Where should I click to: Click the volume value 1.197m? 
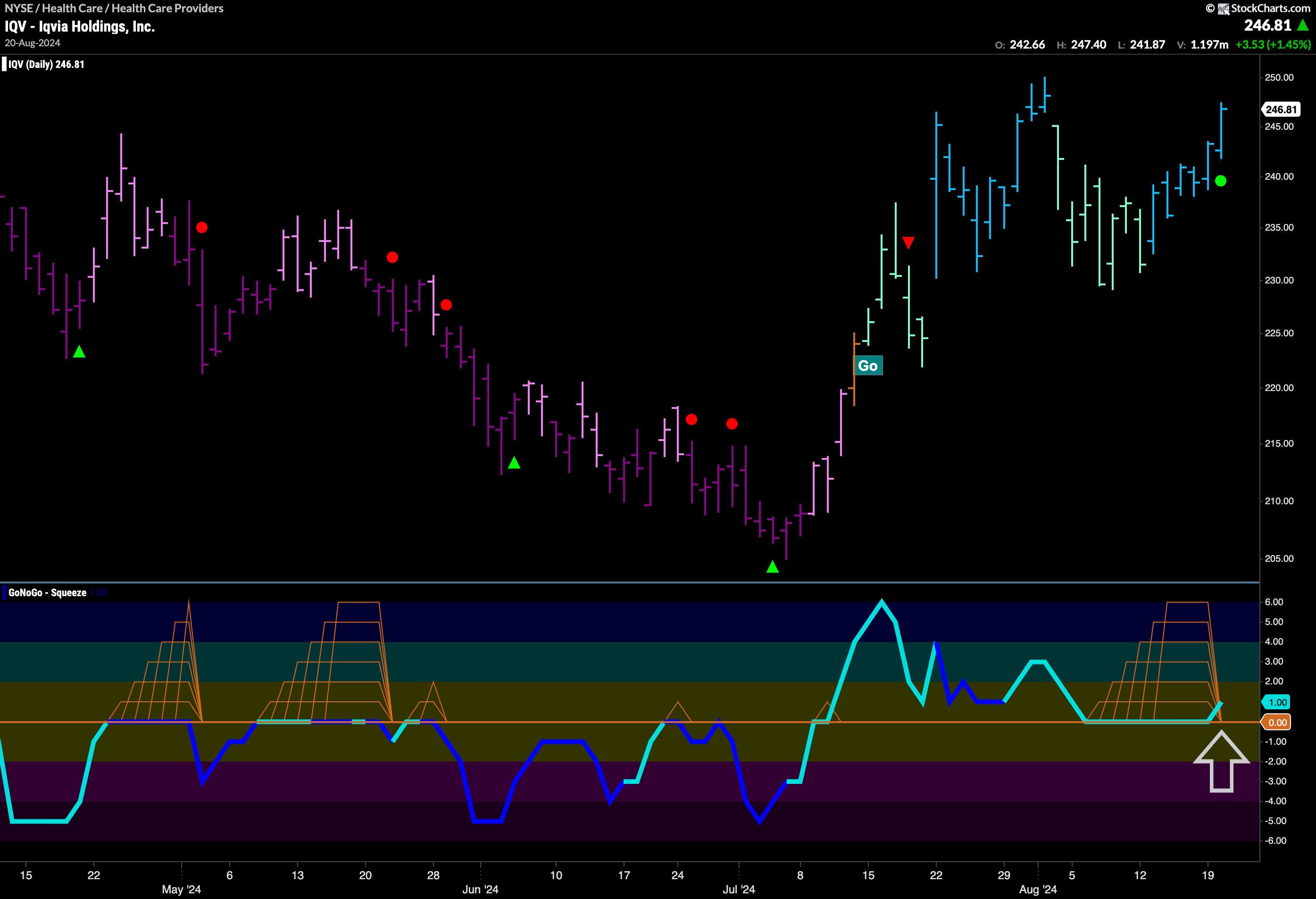[1209, 45]
